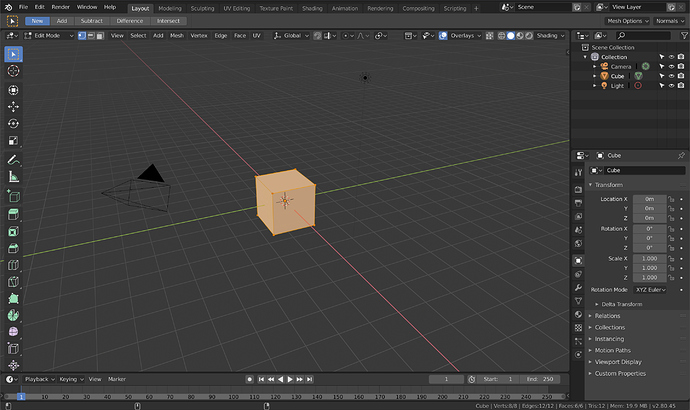The height and width of the screenshot is (410, 690).
Task: Click the Intersect selection mode button
Action: pos(168,21)
